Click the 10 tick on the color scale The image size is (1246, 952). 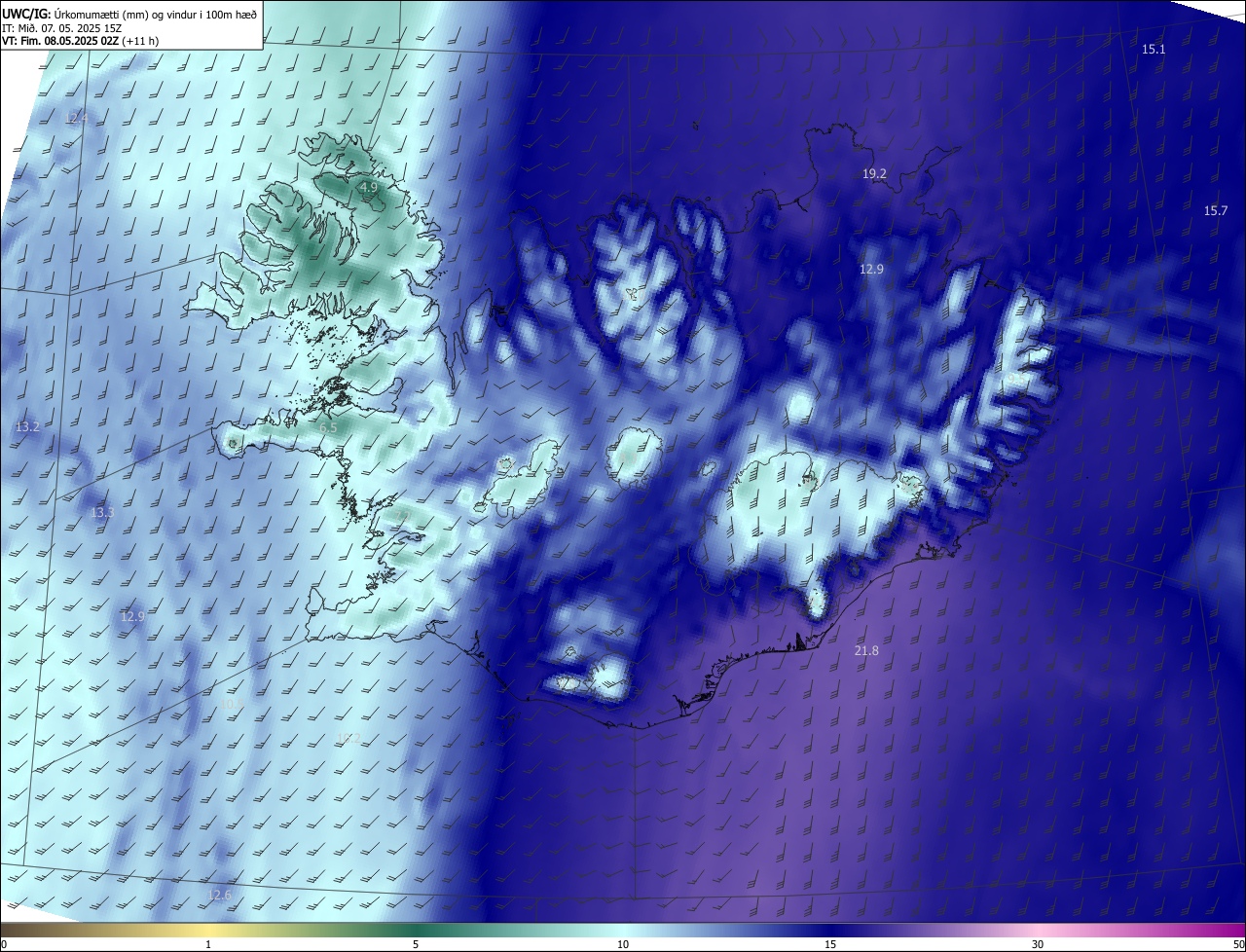click(623, 944)
